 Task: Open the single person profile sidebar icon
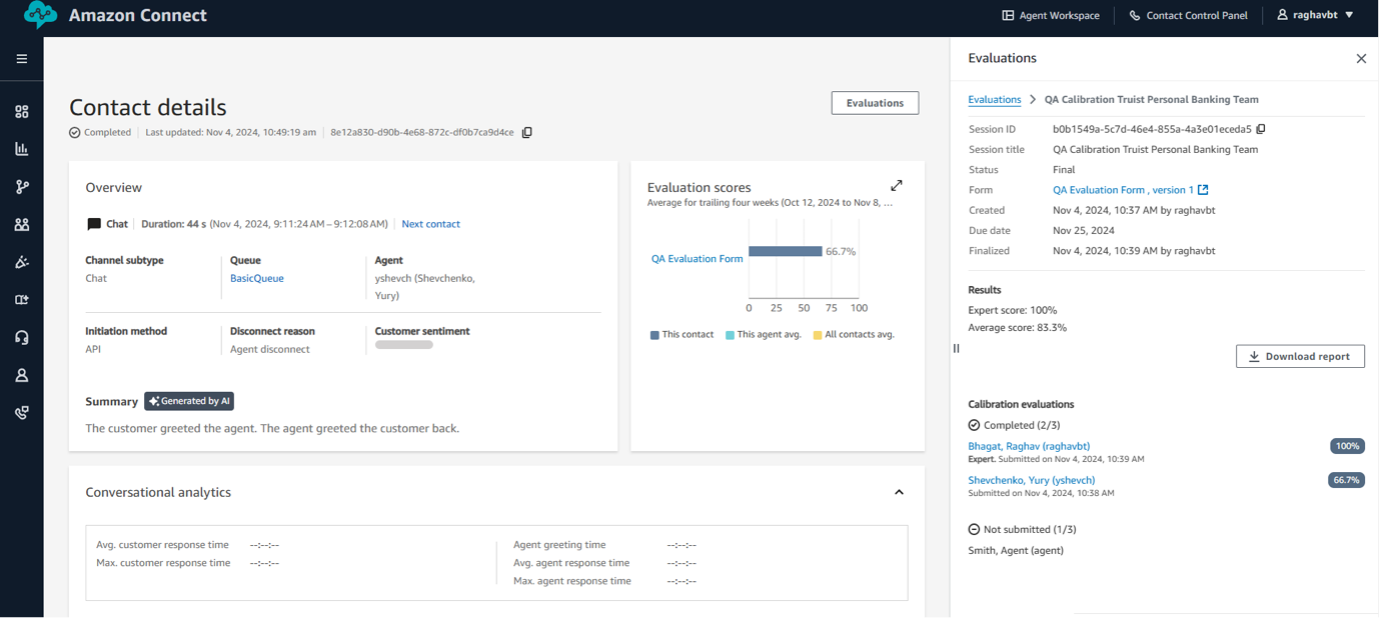click(x=21, y=376)
